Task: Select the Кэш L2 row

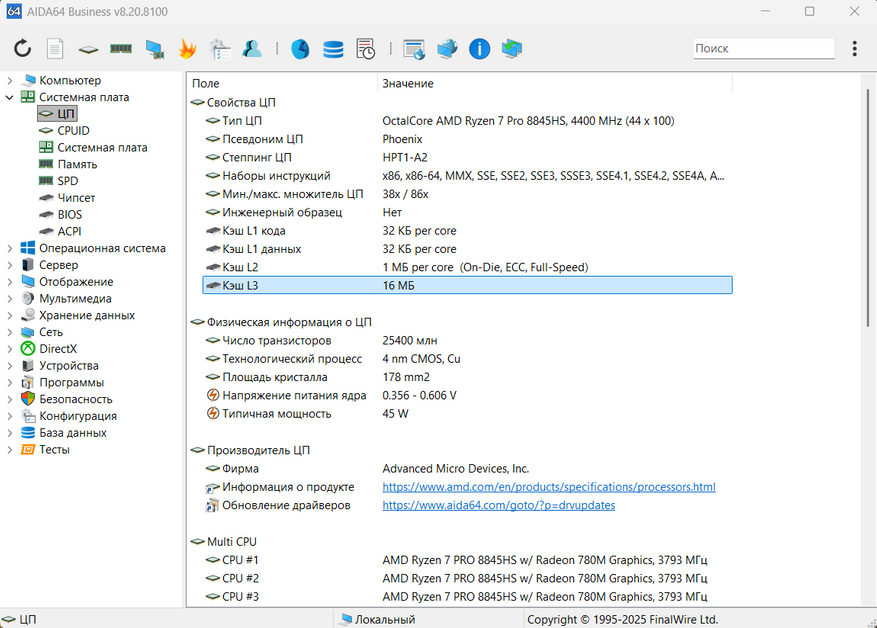Action: coord(468,267)
